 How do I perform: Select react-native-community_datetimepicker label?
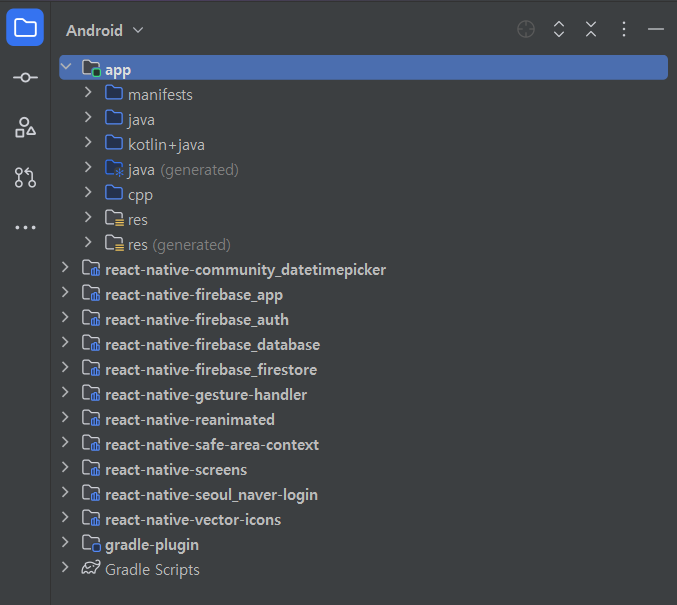(245, 270)
